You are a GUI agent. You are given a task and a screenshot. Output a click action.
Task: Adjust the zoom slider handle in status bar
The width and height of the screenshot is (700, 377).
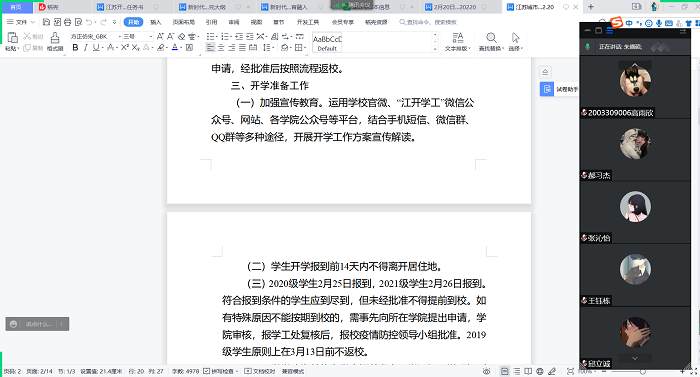click(x=642, y=371)
